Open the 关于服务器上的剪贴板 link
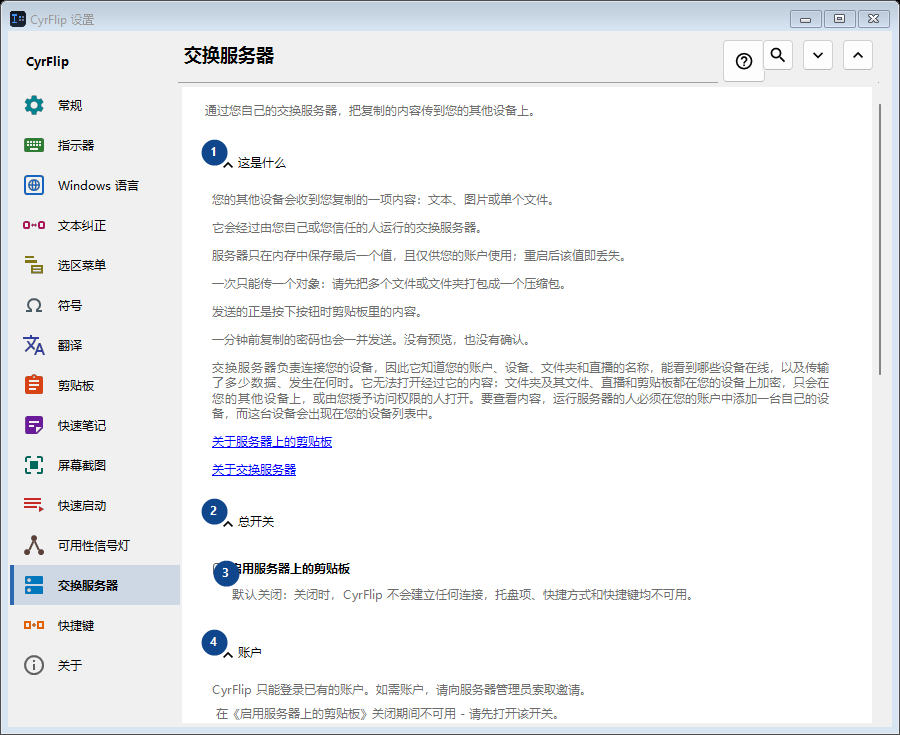The height and width of the screenshot is (735, 900). [x=272, y=442]
